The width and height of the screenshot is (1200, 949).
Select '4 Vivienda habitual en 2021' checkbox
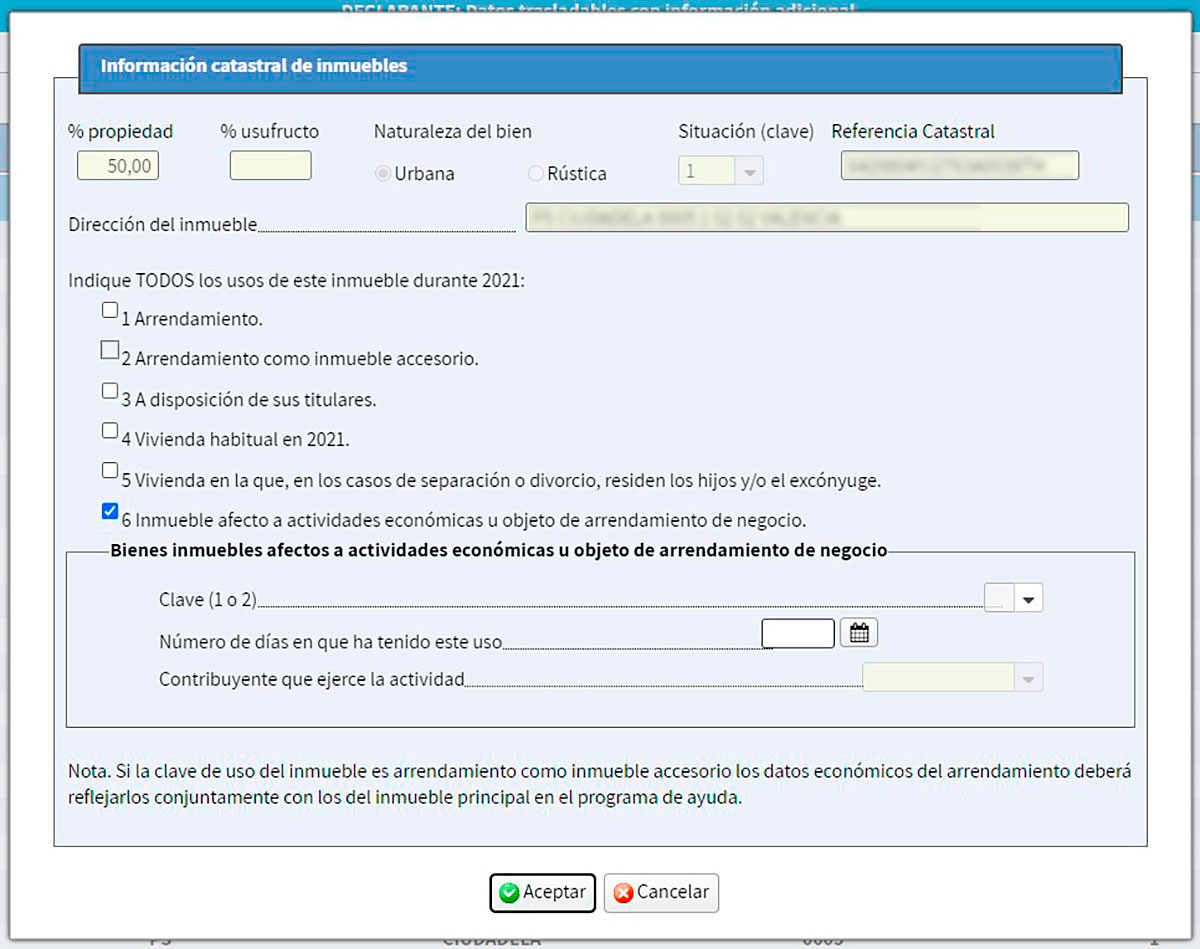[110, 431]
